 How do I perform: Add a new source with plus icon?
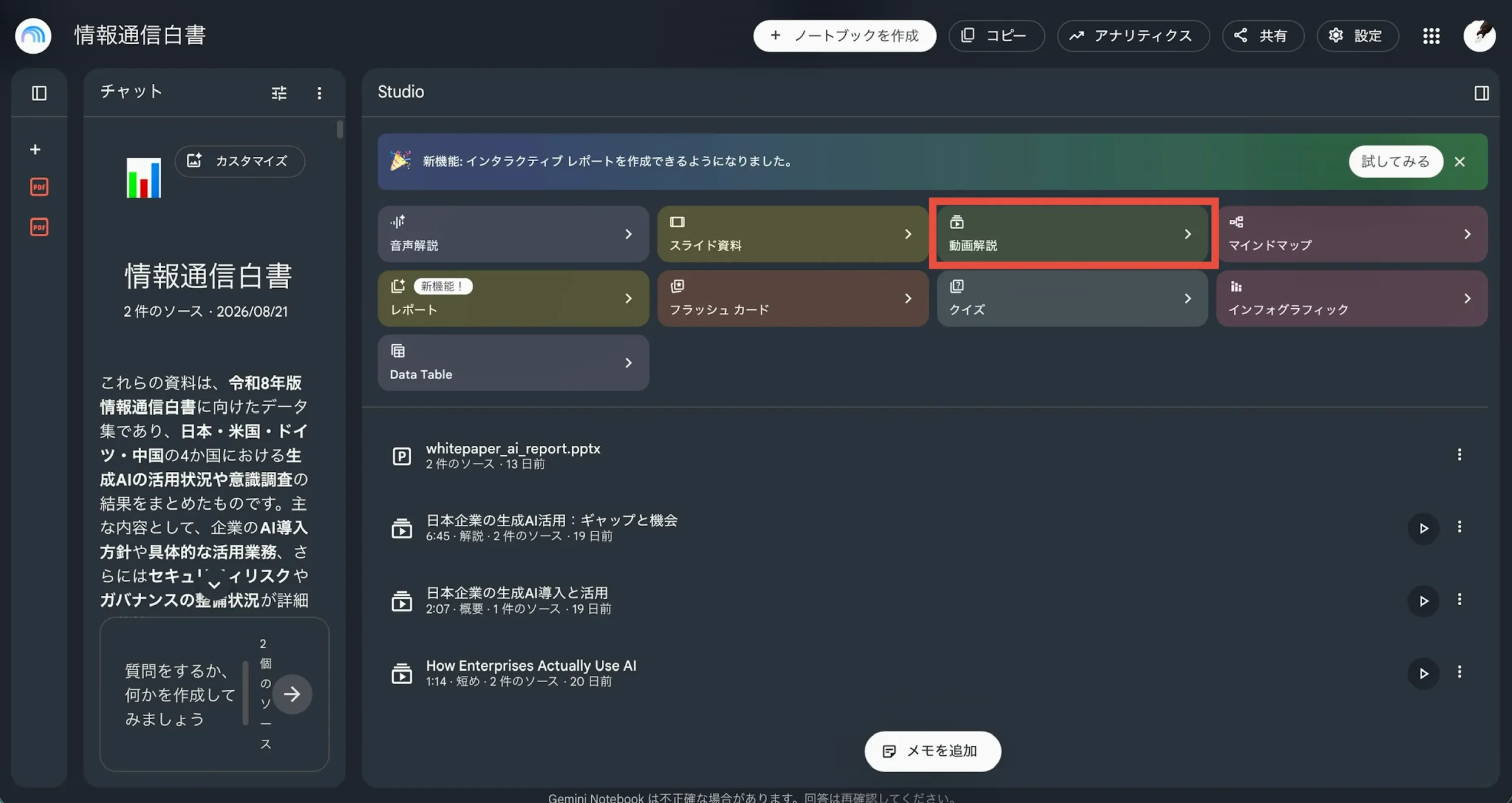click(x=35, y=149)
